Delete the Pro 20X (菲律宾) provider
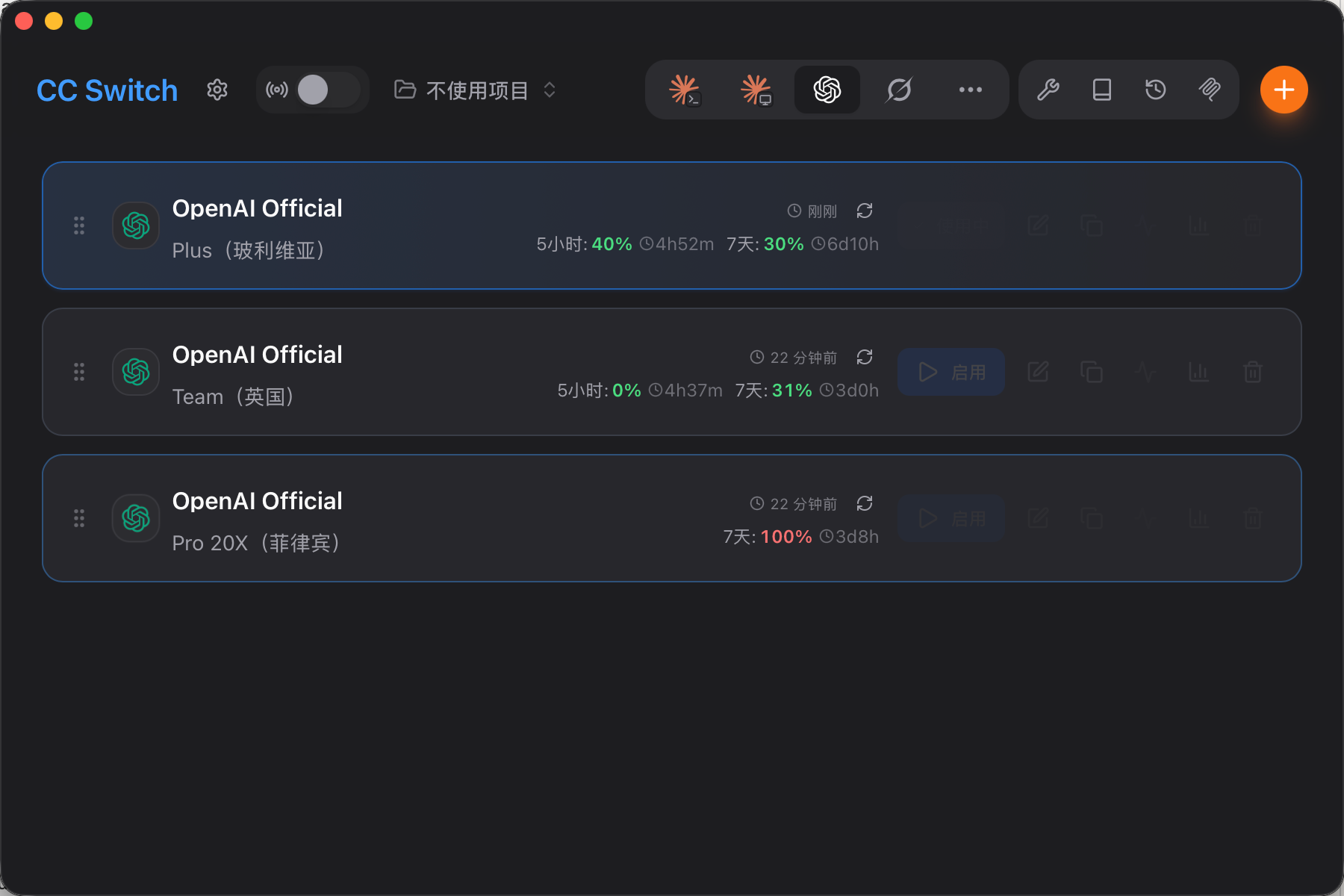The height and width of the screenshot is (896, 1344). [x=1253, y=518]
